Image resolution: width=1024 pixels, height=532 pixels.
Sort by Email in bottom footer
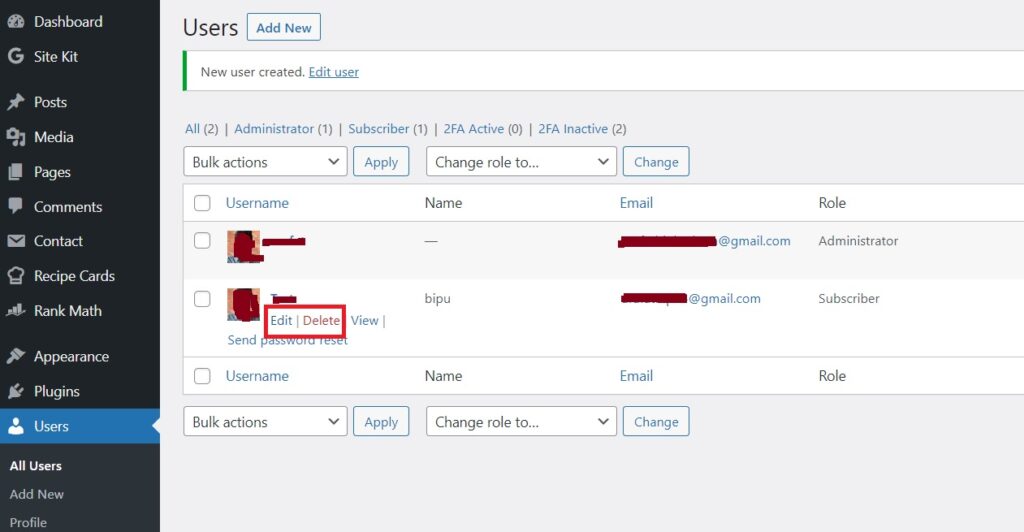coord(636,376)
